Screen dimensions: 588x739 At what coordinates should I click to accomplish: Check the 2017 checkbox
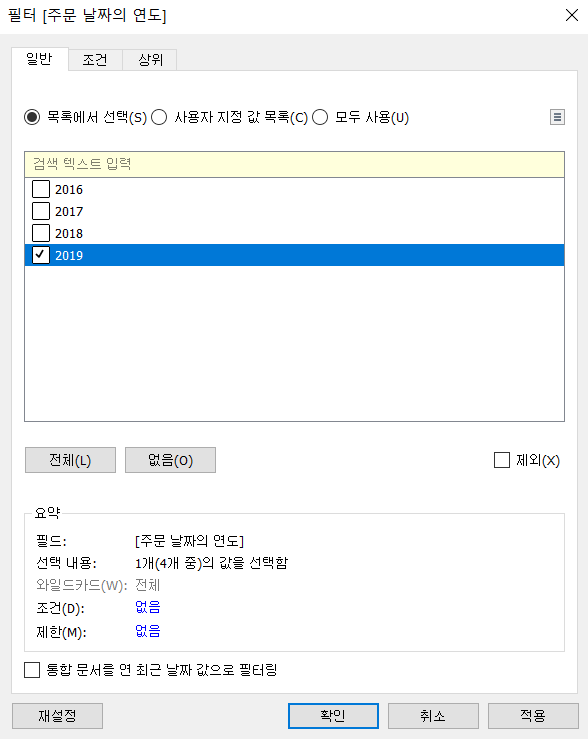coord(41,211)
